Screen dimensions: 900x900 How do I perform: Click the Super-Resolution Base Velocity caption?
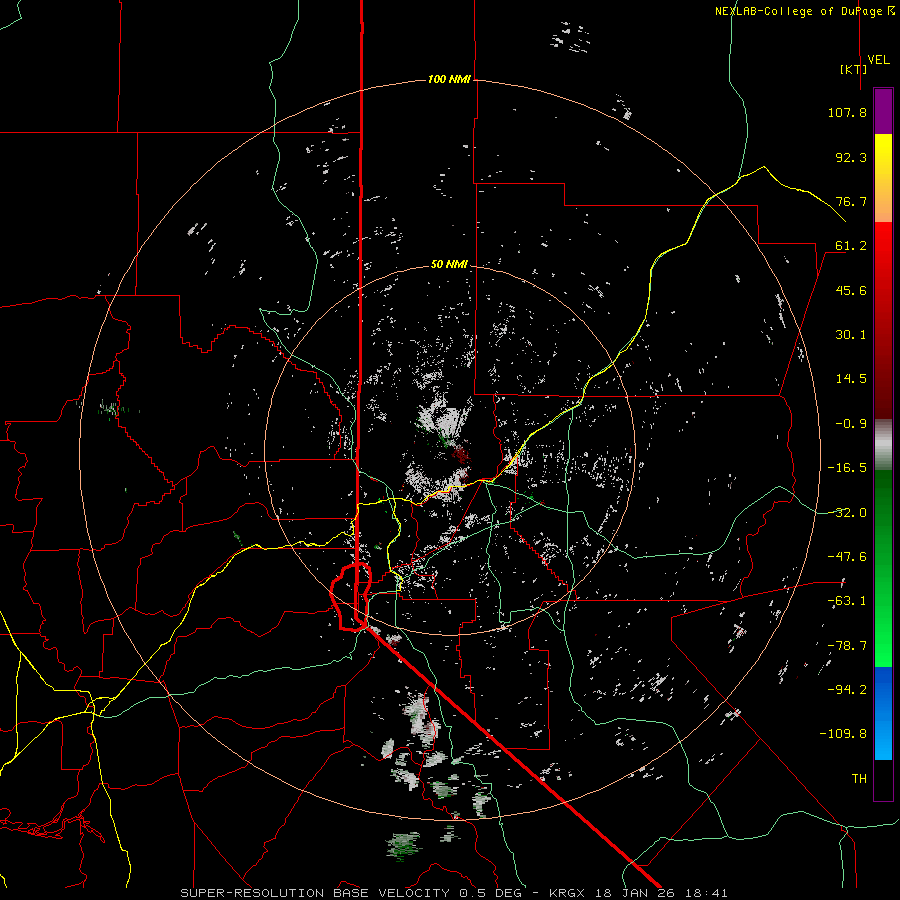point(453,893)
